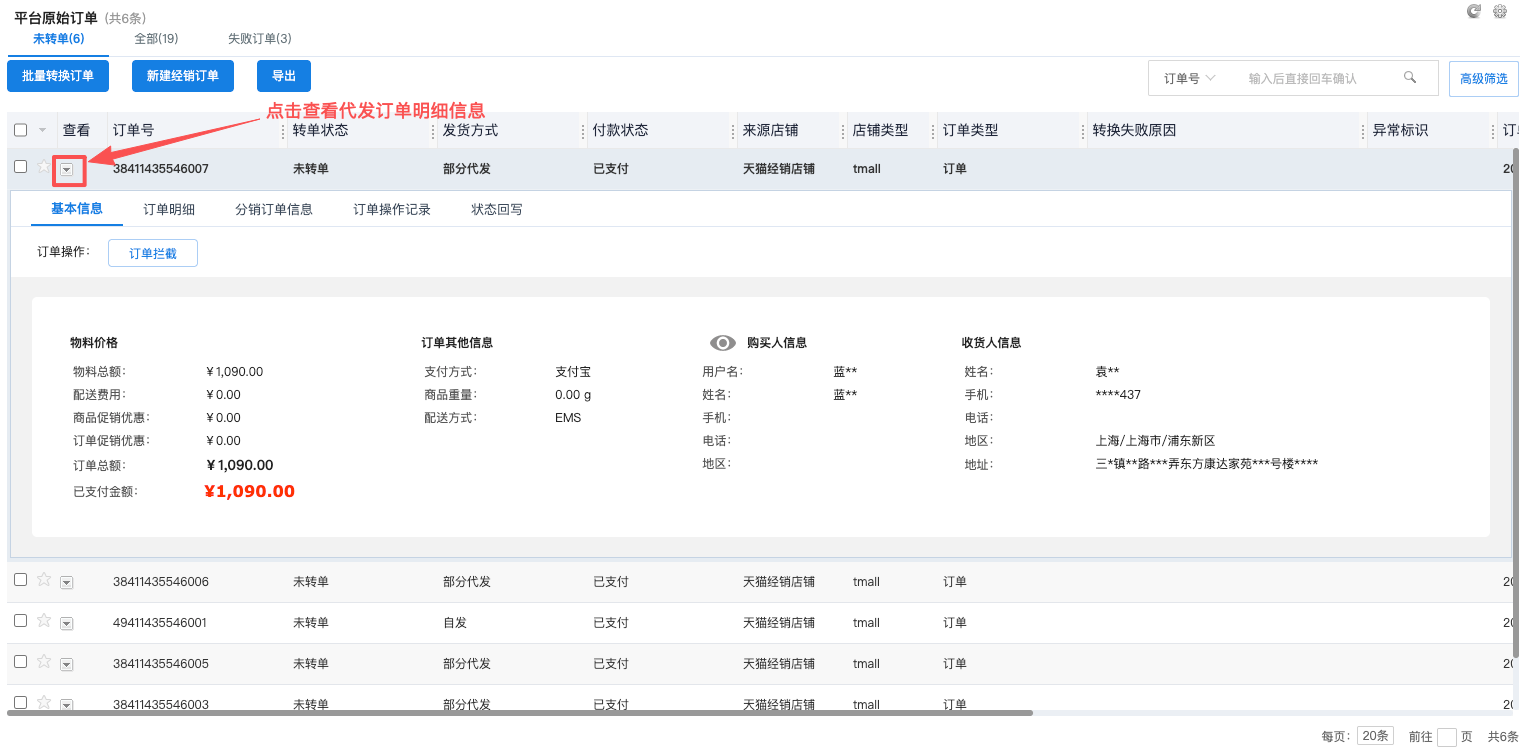Image resolution: width=1531 pixels, height=753 pixels.
Task: Star order 49411435546001
Action: click(x=44, y=620)
